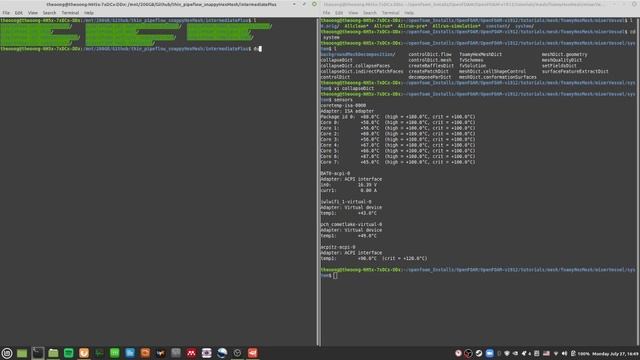Viewport: 640px width, 360px height.
Task: Open the Zoom tray icon
Action: [x=489, y=353]
